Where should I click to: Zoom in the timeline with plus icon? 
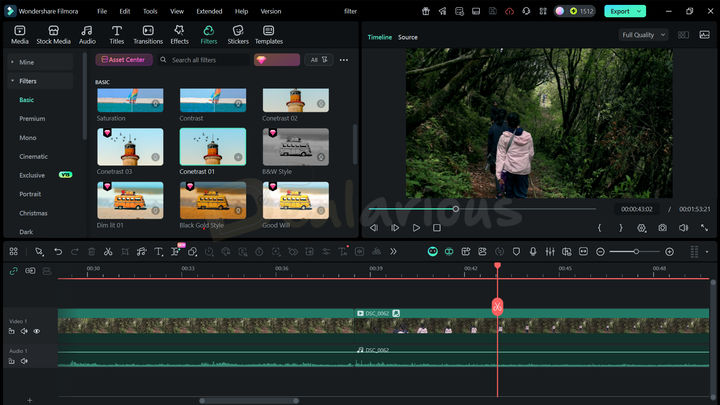[x=669, y=252]
